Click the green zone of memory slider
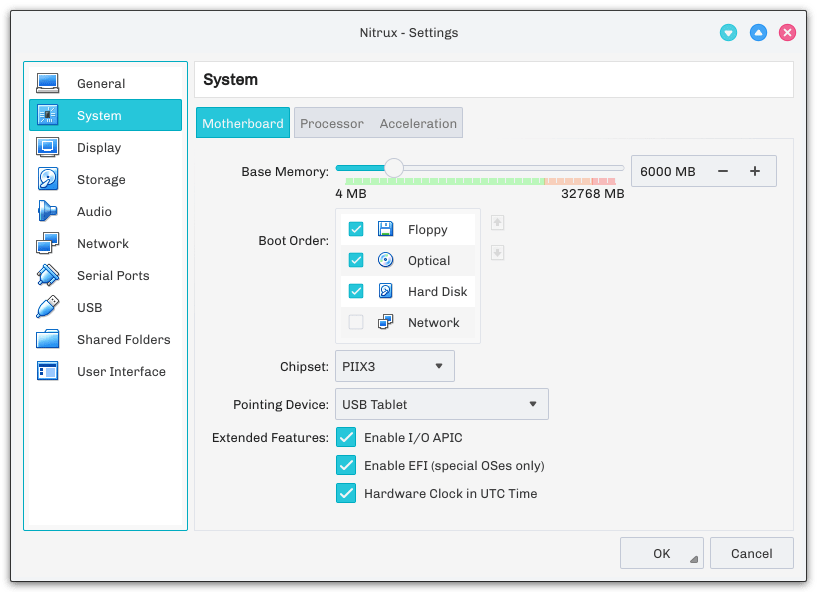 pos(444,181)
